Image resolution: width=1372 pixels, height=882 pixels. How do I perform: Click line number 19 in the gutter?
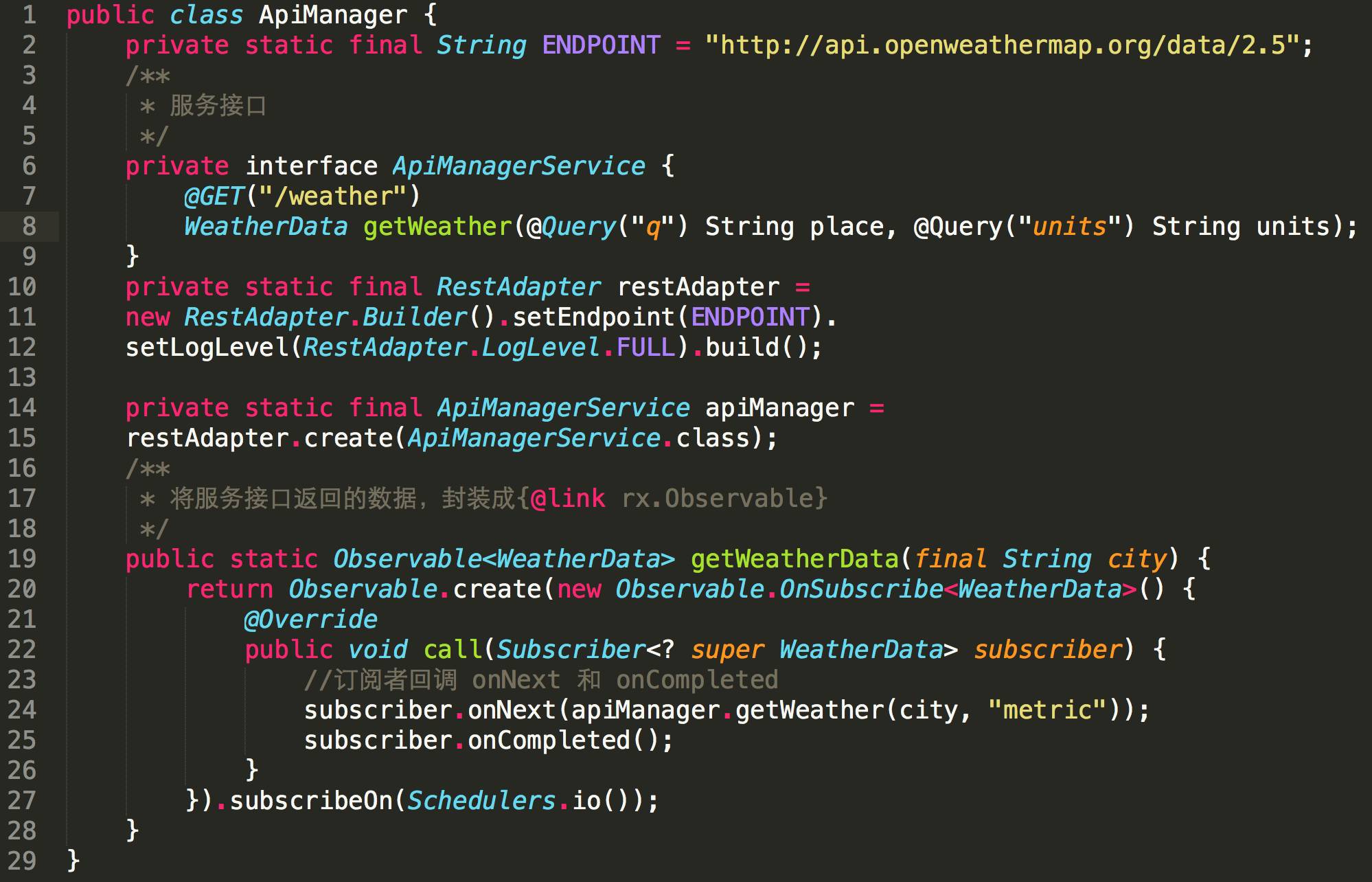pyautogui.click(x=22, y=558)
